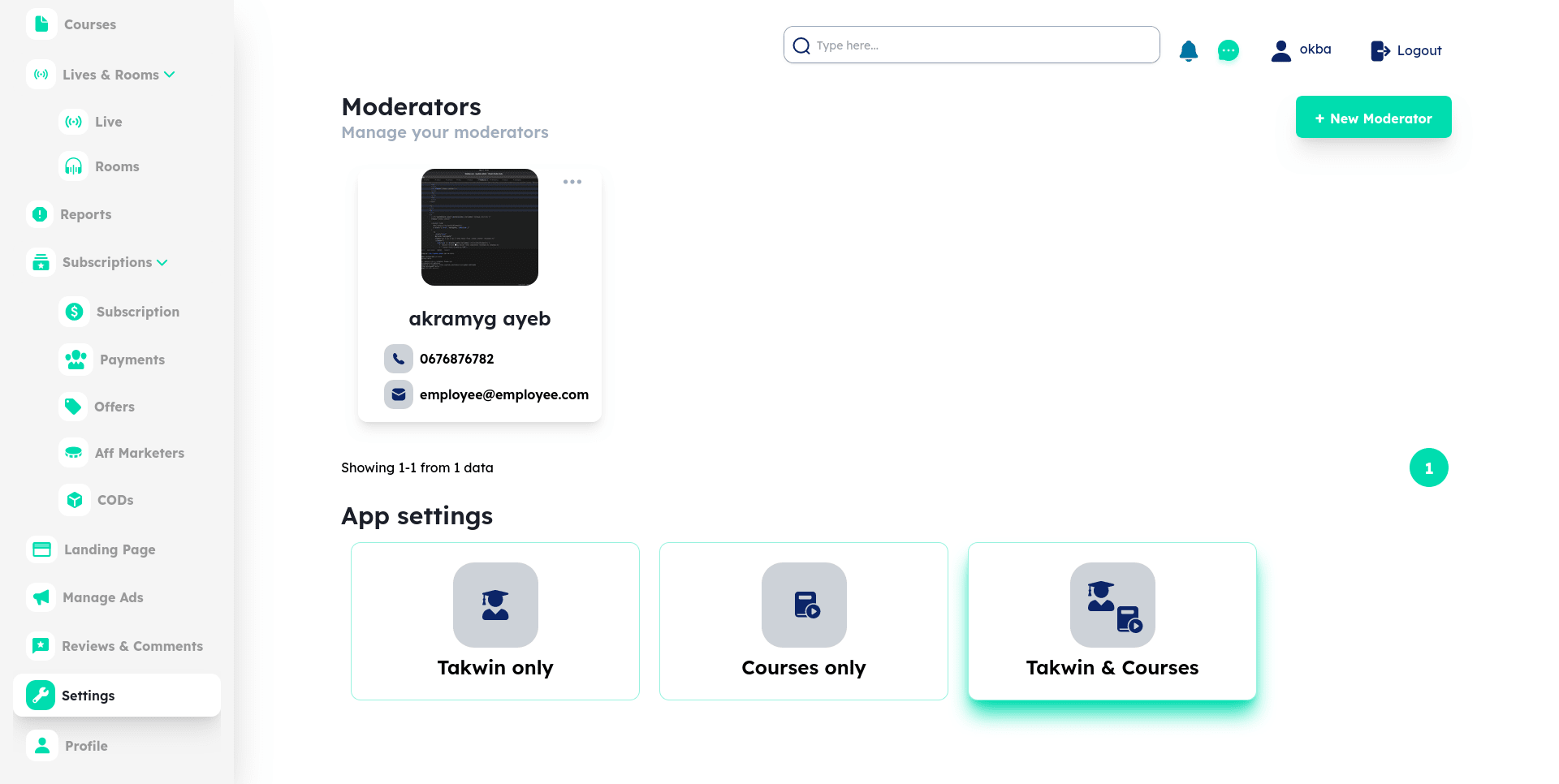Click the moderator name akramyg ayeb

[480, 319]
